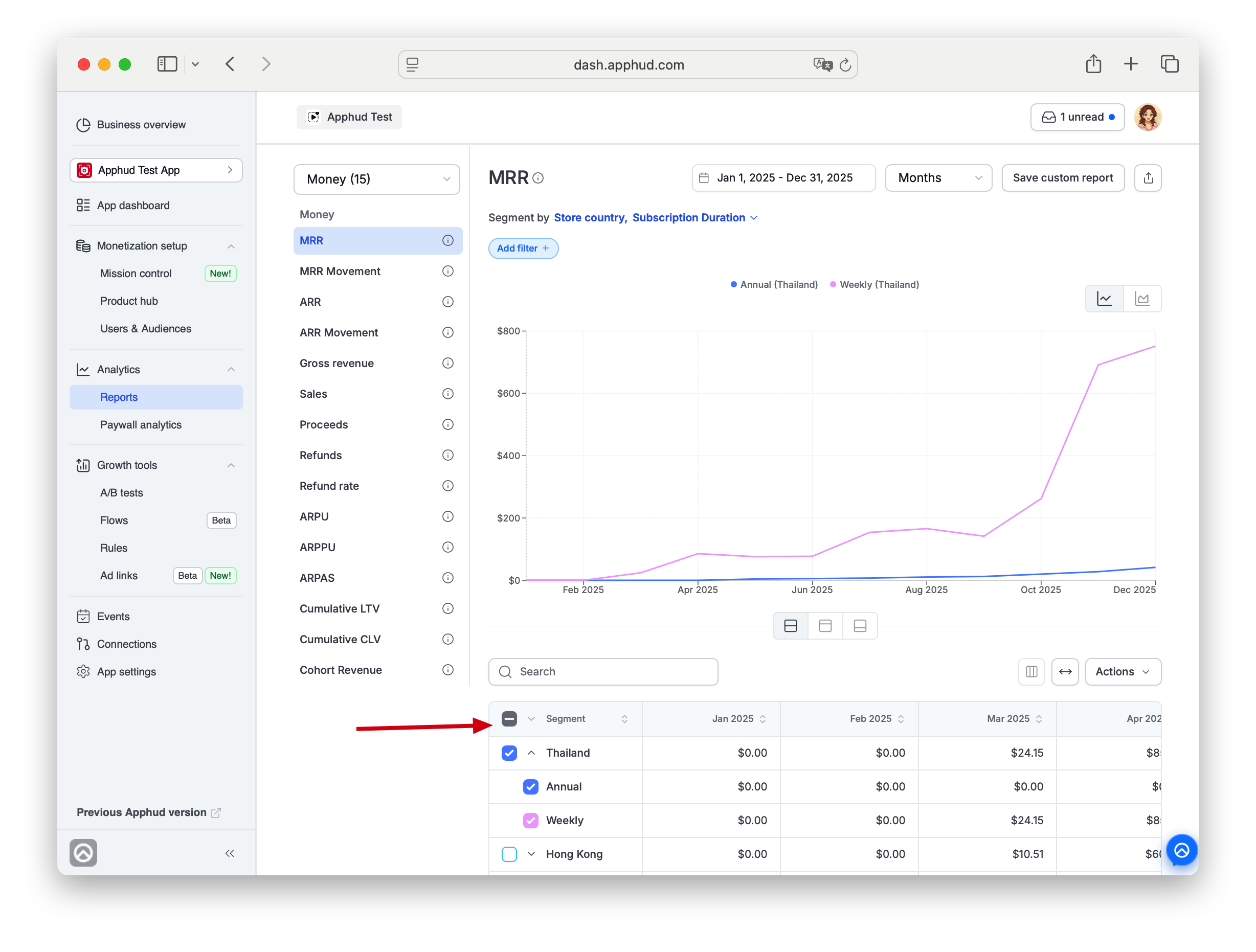This screenshot has height=952, width=1256.
Task: Open new Safari tab with plus
Action: pos(1131,64)
